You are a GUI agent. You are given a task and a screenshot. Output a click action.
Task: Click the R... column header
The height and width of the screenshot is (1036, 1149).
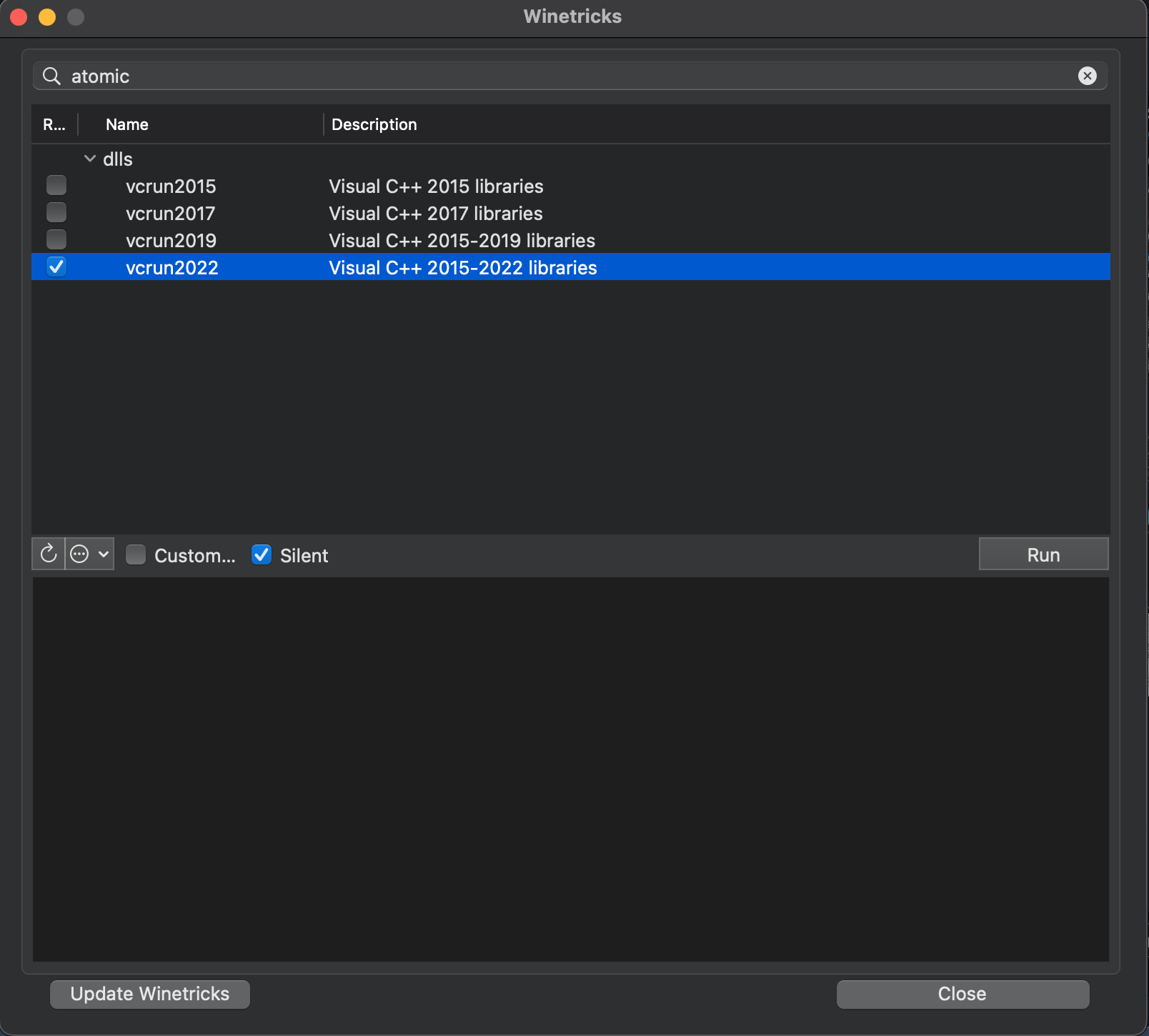54,124
